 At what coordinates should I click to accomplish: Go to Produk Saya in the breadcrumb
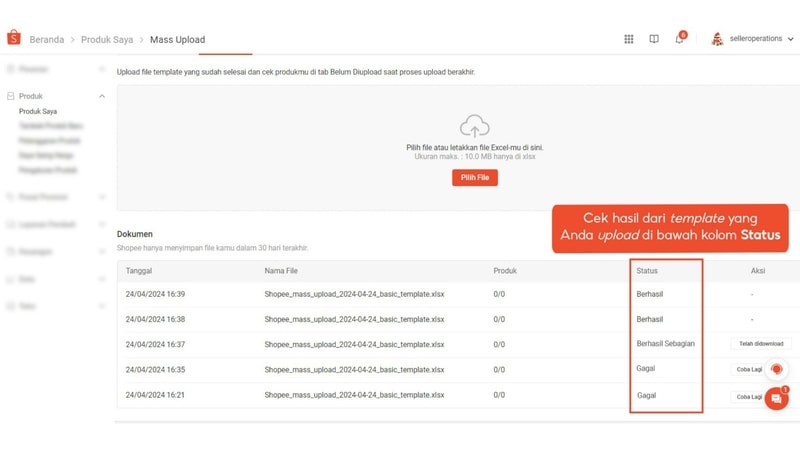107,40
